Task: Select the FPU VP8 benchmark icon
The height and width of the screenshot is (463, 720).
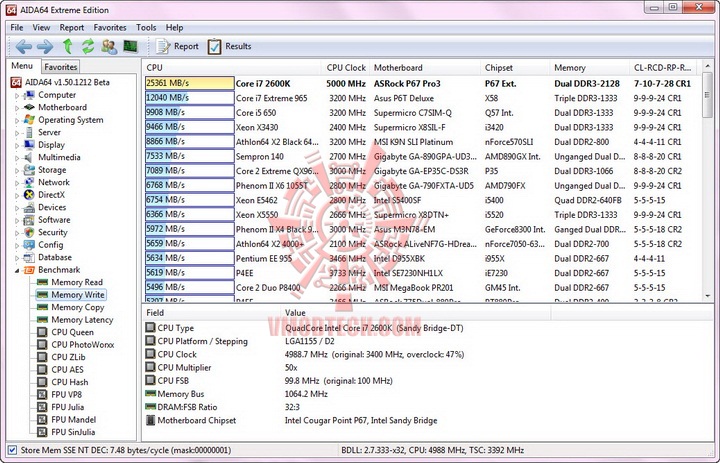Action: [42, 395]
